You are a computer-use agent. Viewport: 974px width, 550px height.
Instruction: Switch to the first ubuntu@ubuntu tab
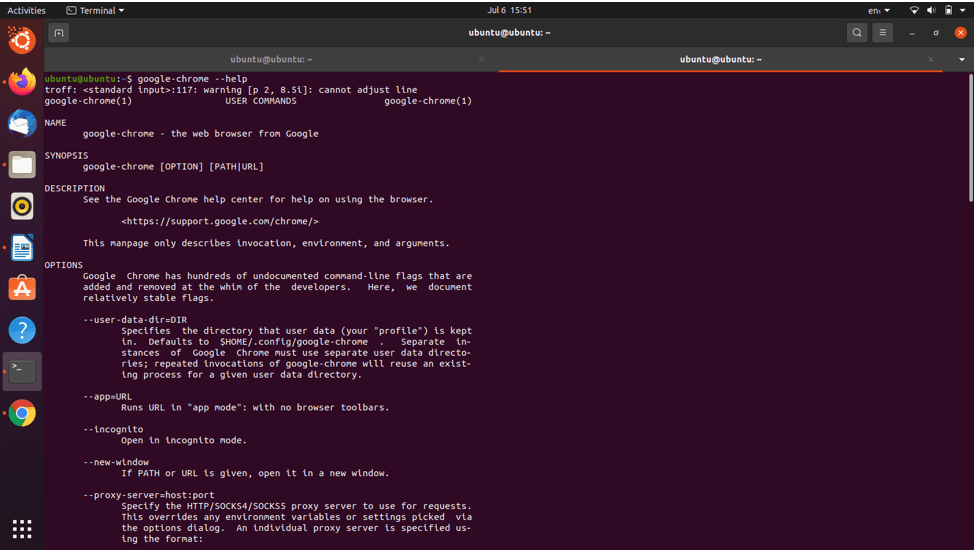click(x=271, y=60)
